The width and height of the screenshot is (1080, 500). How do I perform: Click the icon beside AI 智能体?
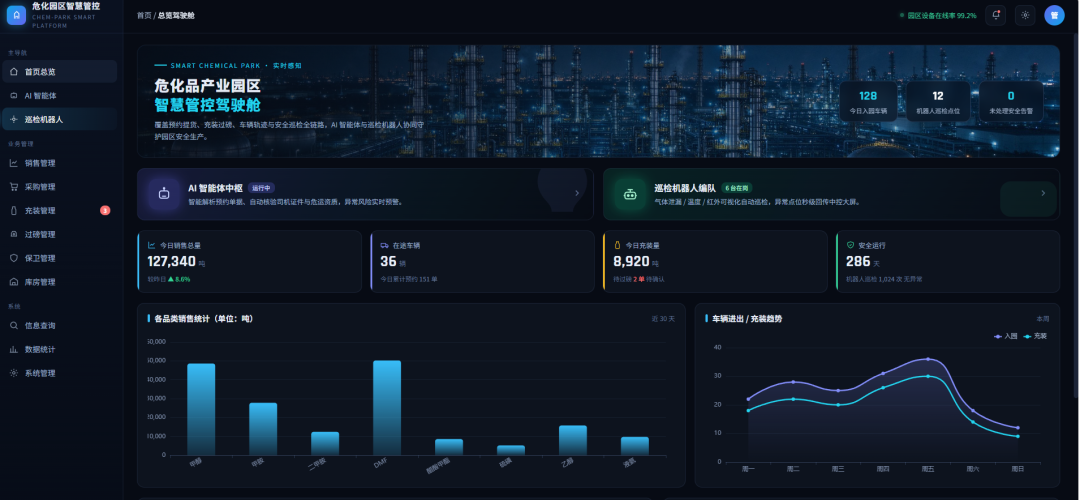point(14,96)
